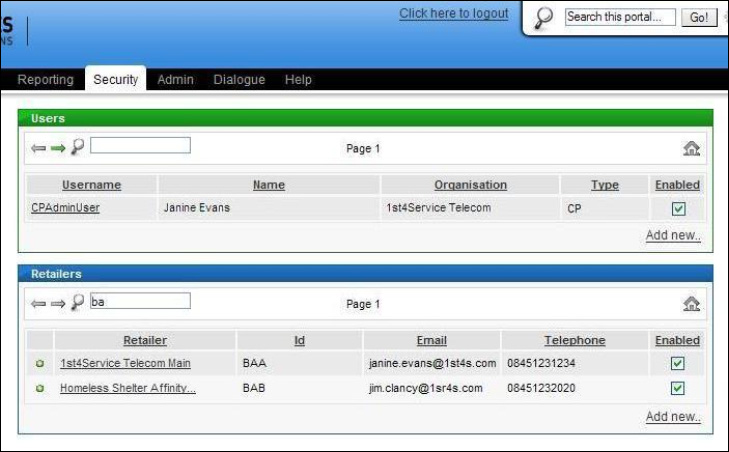
Task: Disable the Homeless Shelter Affinity retailer checkbox
Action: [x=678, y=388]
